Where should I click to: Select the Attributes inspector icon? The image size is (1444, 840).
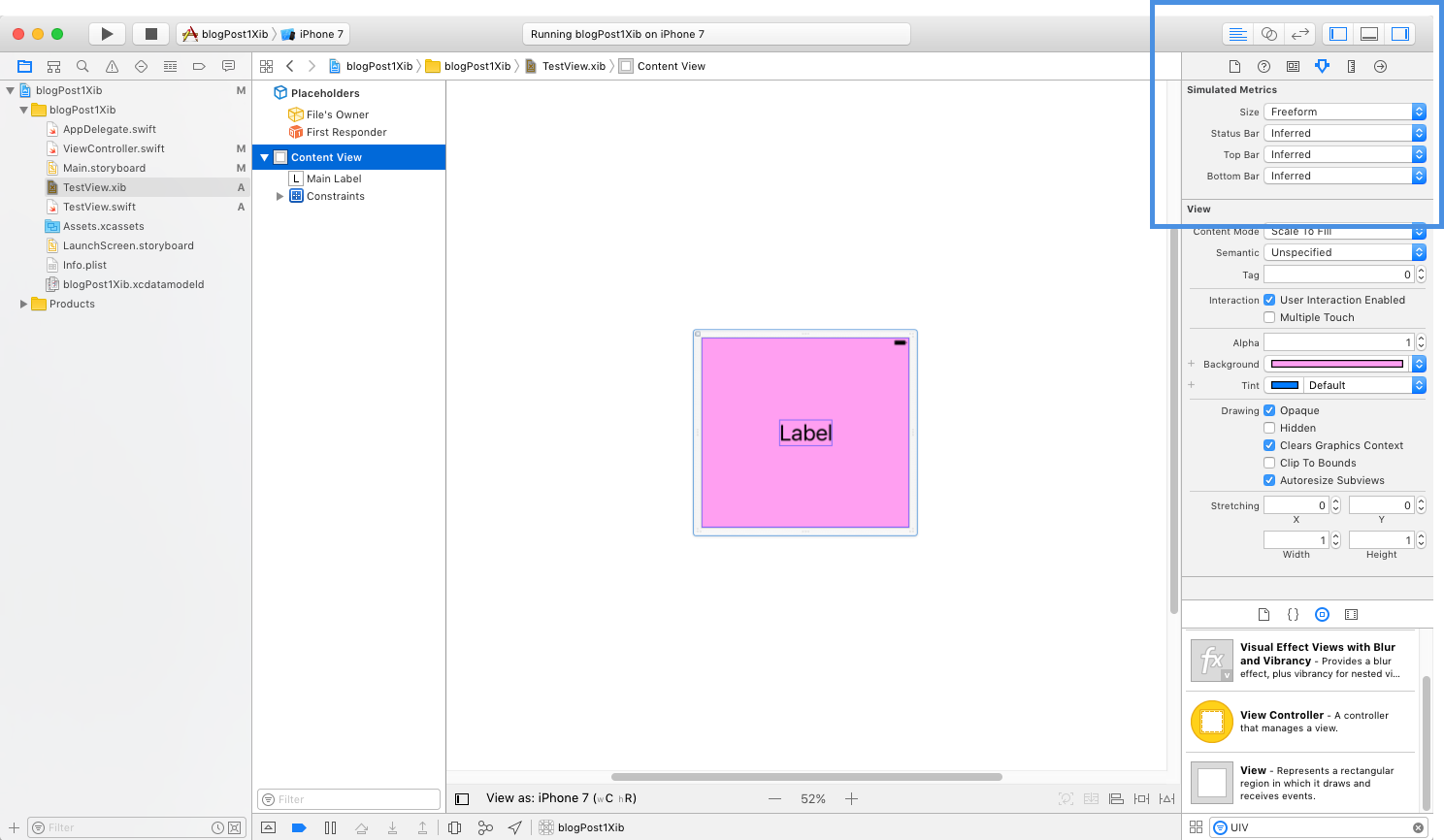pyautogui.click(x=1322, y=66)
